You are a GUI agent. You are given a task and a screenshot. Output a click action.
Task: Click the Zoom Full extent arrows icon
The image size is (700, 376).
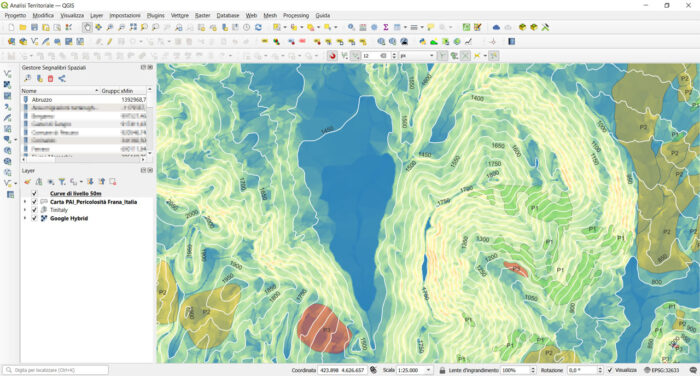pos(133,28)
